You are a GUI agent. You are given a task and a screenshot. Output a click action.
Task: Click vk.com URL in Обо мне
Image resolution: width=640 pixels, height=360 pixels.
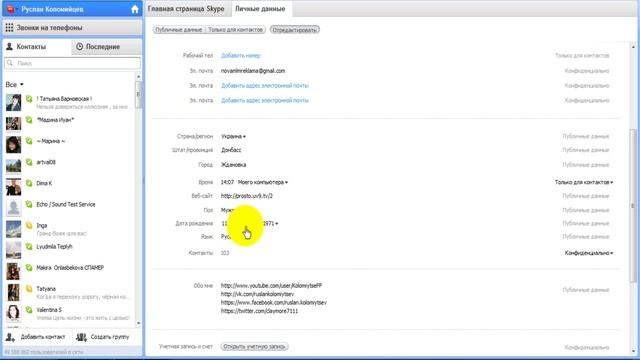pyautogui.click(x=257, y=294)
